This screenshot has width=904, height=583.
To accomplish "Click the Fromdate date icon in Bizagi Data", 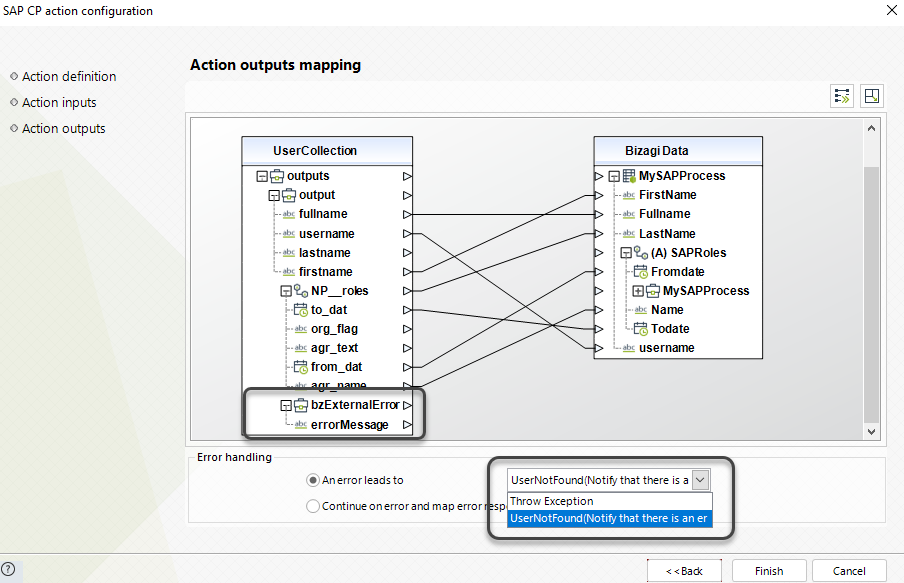I will [641, 272].
